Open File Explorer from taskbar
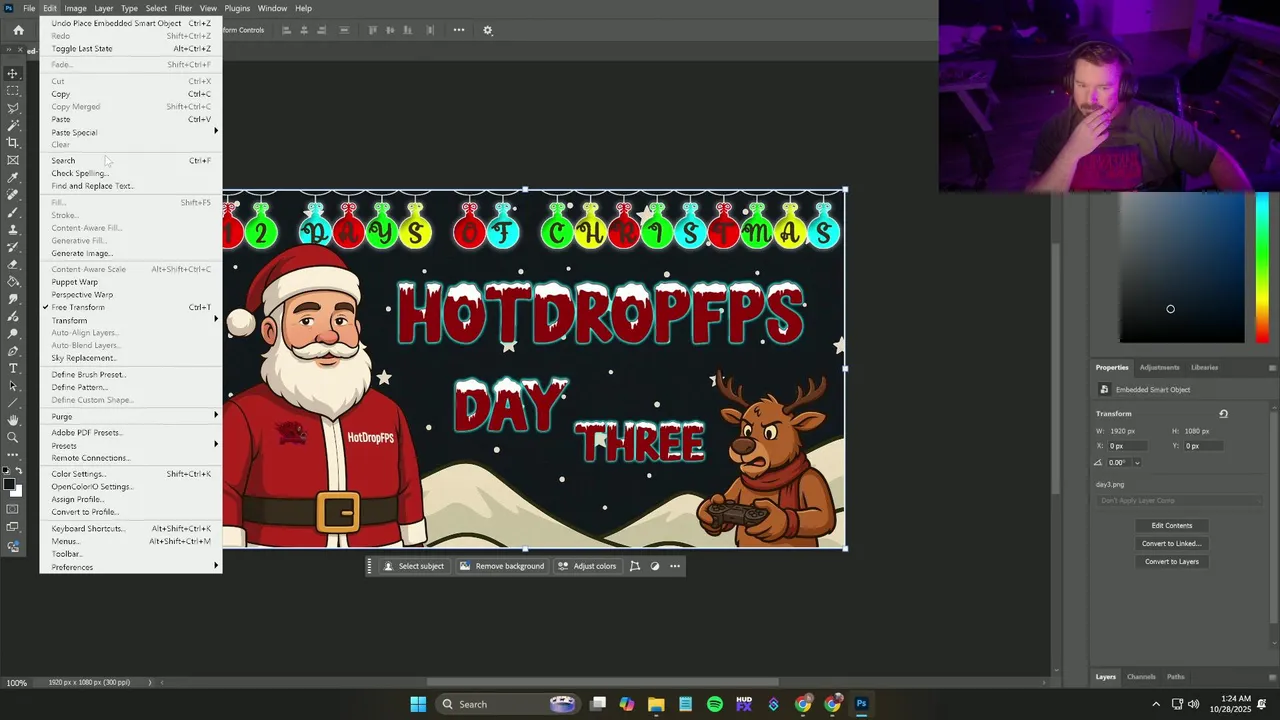Viewport: 1280px width, 720px height. [x=656, y=704]
